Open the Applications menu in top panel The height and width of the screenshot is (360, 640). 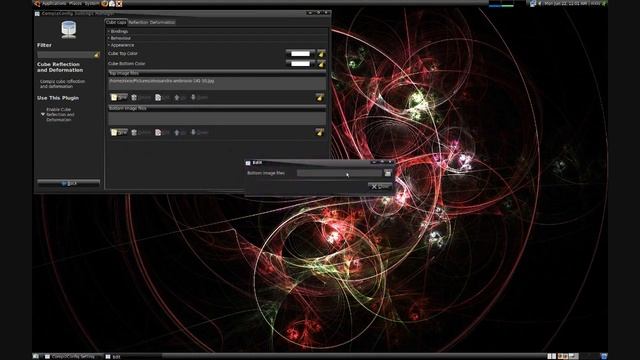(x=54, y=3)
